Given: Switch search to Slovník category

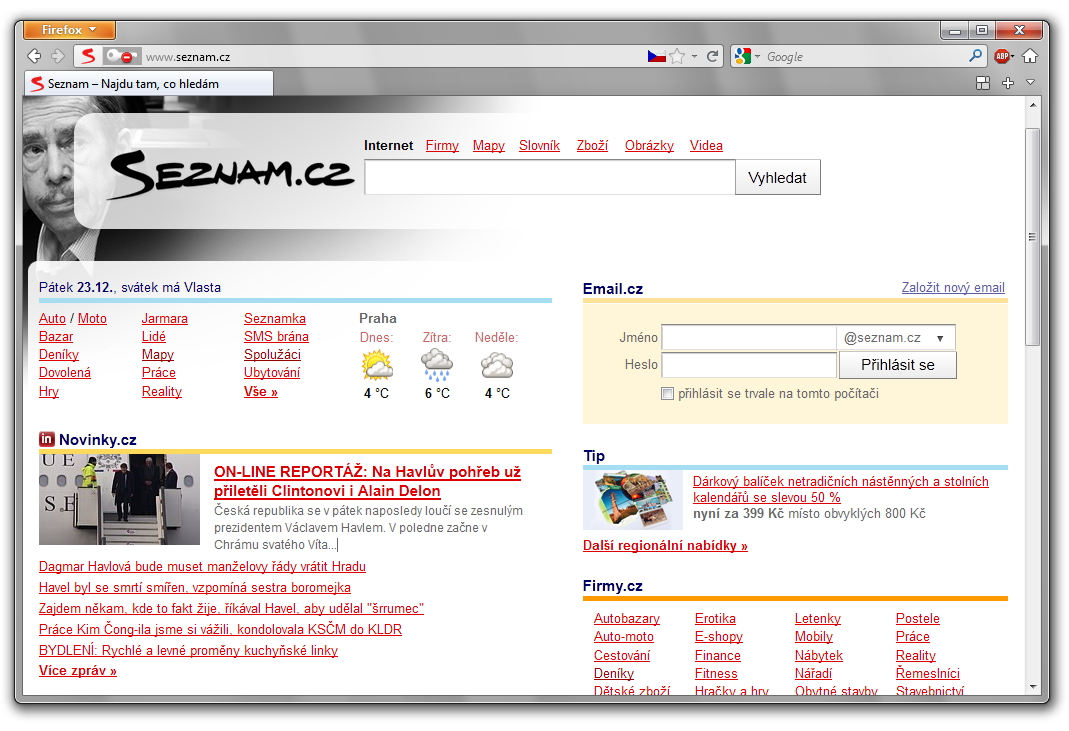Looking at the screenshot, I should point(539,145).
